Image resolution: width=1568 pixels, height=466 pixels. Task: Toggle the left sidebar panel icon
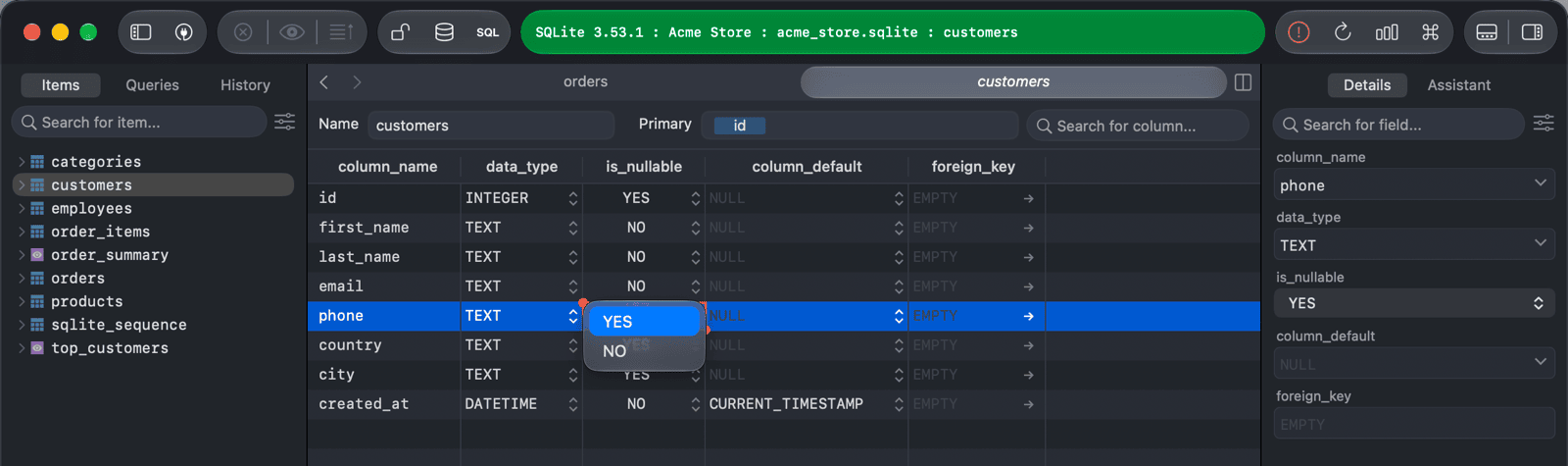(x=141, y=32)
